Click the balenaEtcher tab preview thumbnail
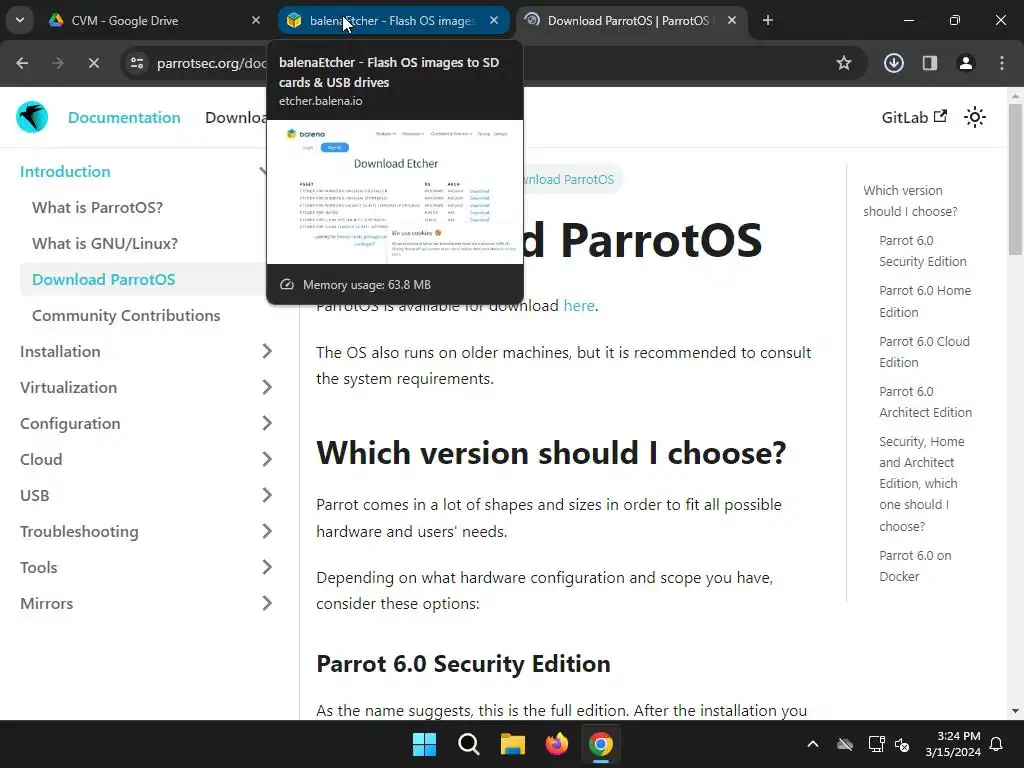This screenshot has width=1024, height=768. [395, 192]
